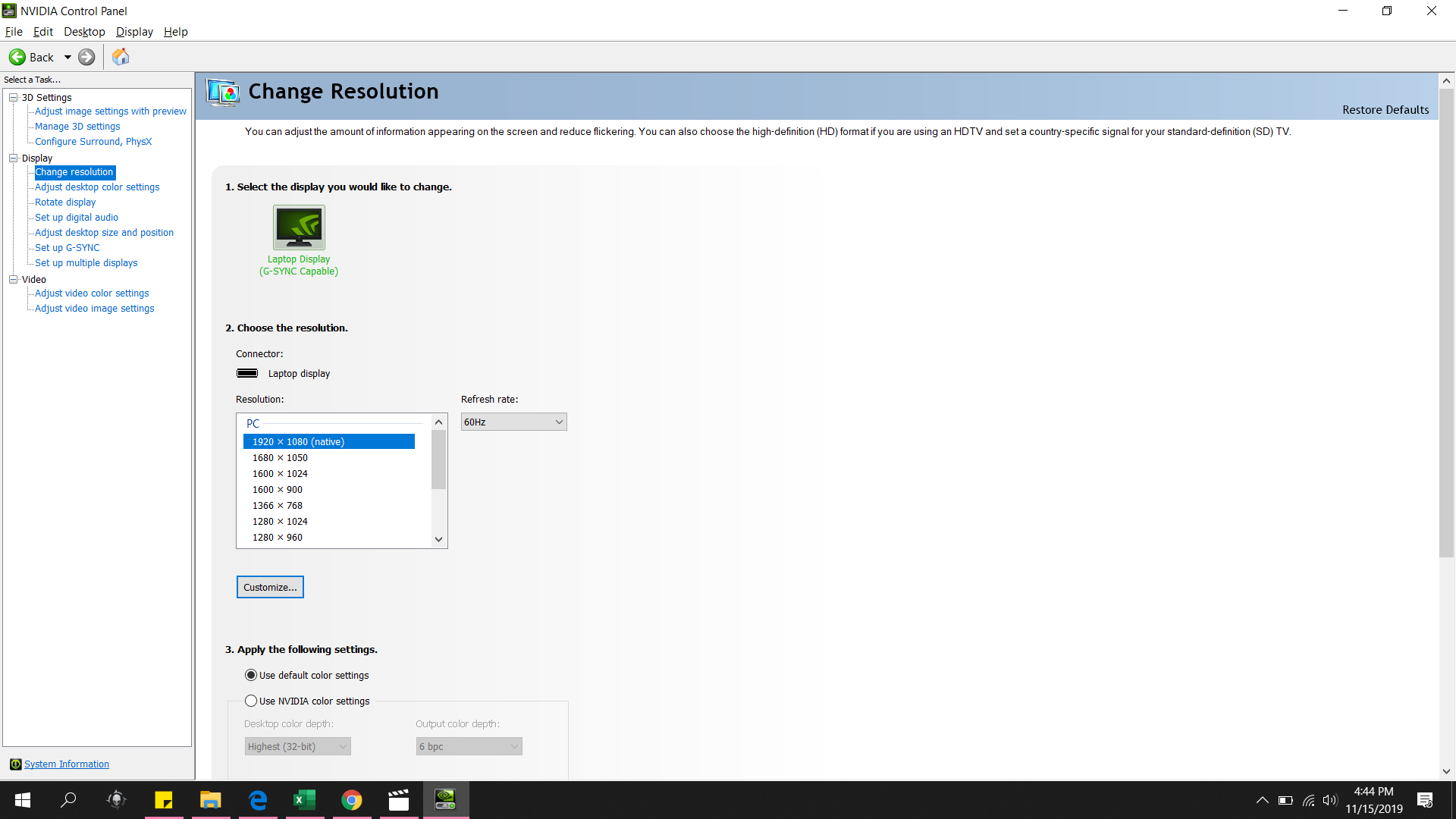Open Set up digital audio
The image size is (1456, 819).
coord(77,218)
